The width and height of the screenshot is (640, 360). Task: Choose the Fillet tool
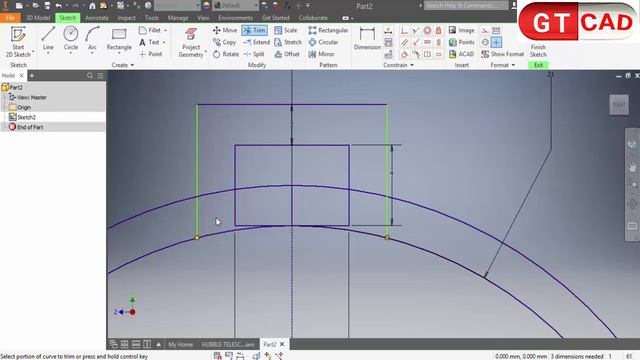[x=150, y=30]
